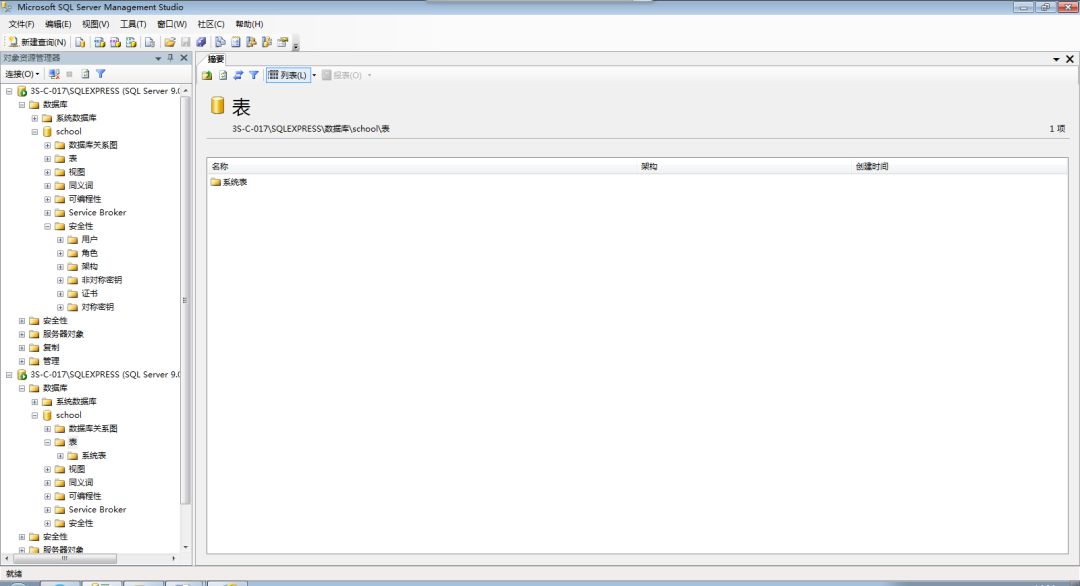Image resolution: width=1080 pixels, height=586 pixels.
Task: Expand the 管理 folder node
Action: coord(22,362)
